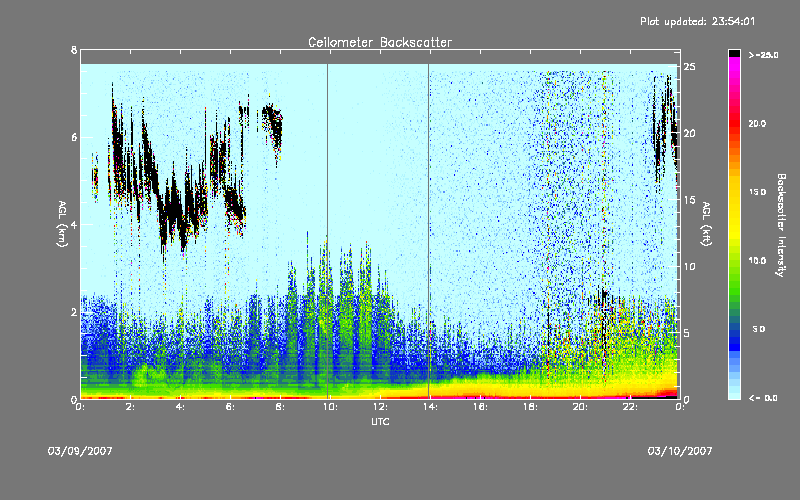
Task: Click the x-axis tick label '2:'
Action: point(130,407)
